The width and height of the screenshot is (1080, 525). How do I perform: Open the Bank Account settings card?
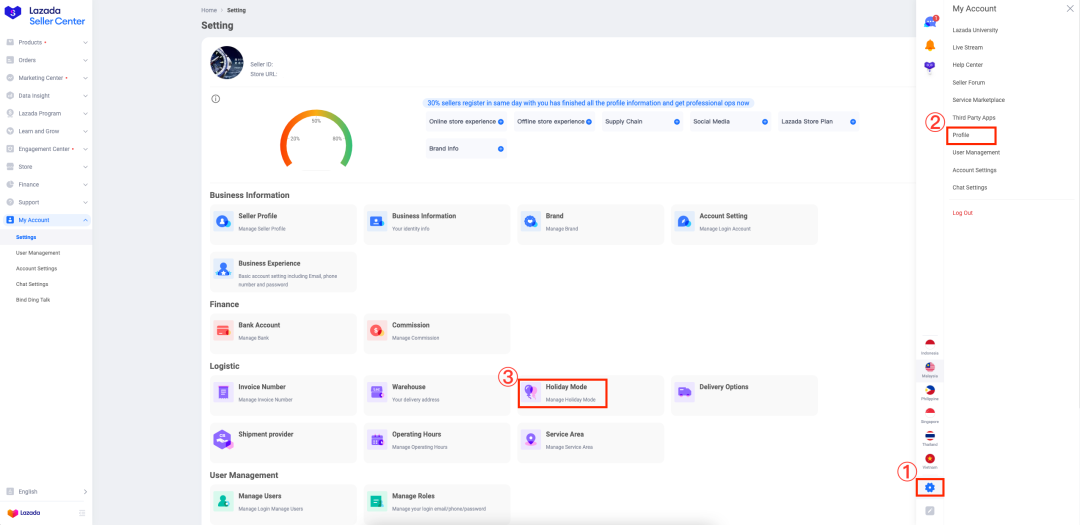click(283, 331)
